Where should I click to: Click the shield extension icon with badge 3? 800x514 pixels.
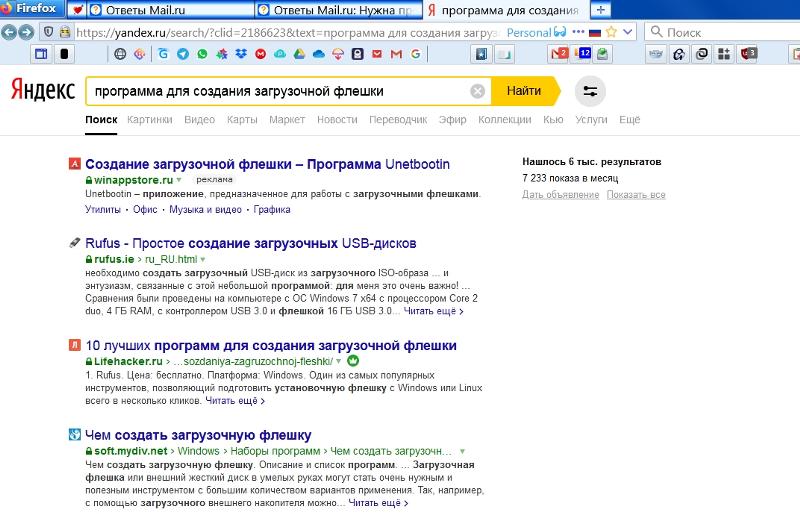pyautogui.click(x=748, y=53)
